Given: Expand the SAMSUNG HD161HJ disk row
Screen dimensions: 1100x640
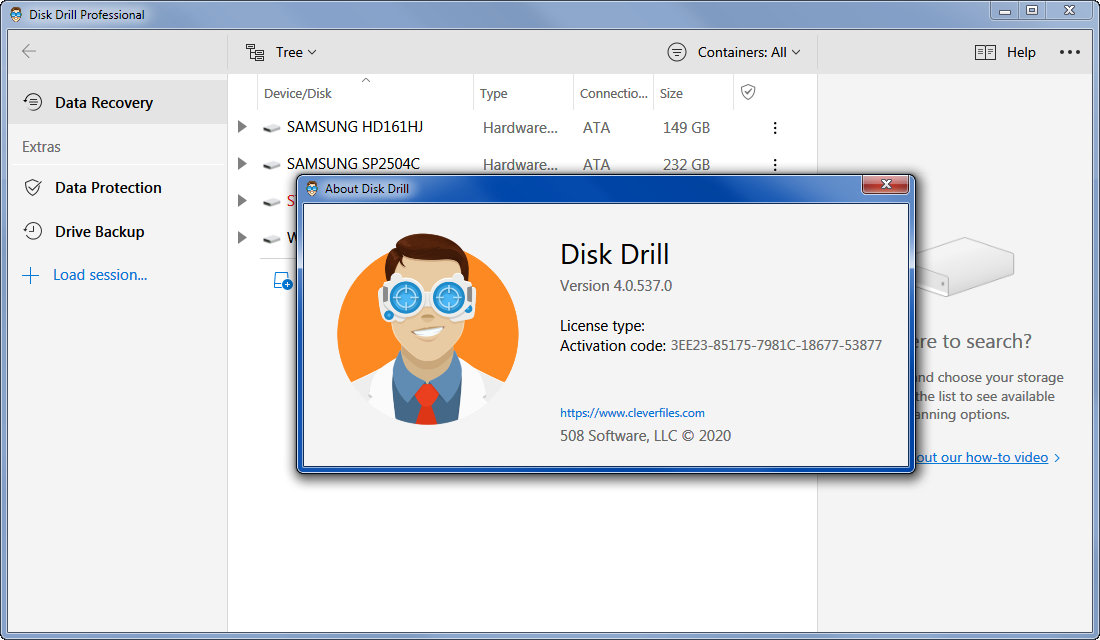Looking at the screenshot, I should [x=242, y=127].
